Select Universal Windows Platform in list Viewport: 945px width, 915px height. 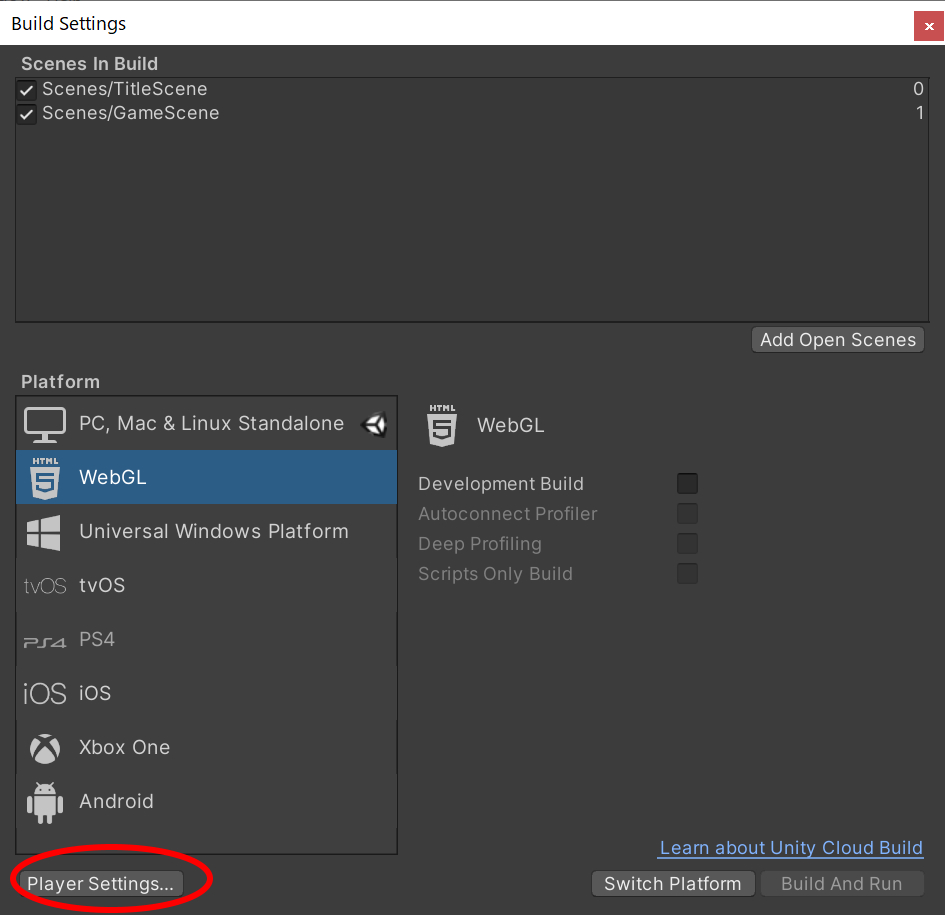point(207,531)
